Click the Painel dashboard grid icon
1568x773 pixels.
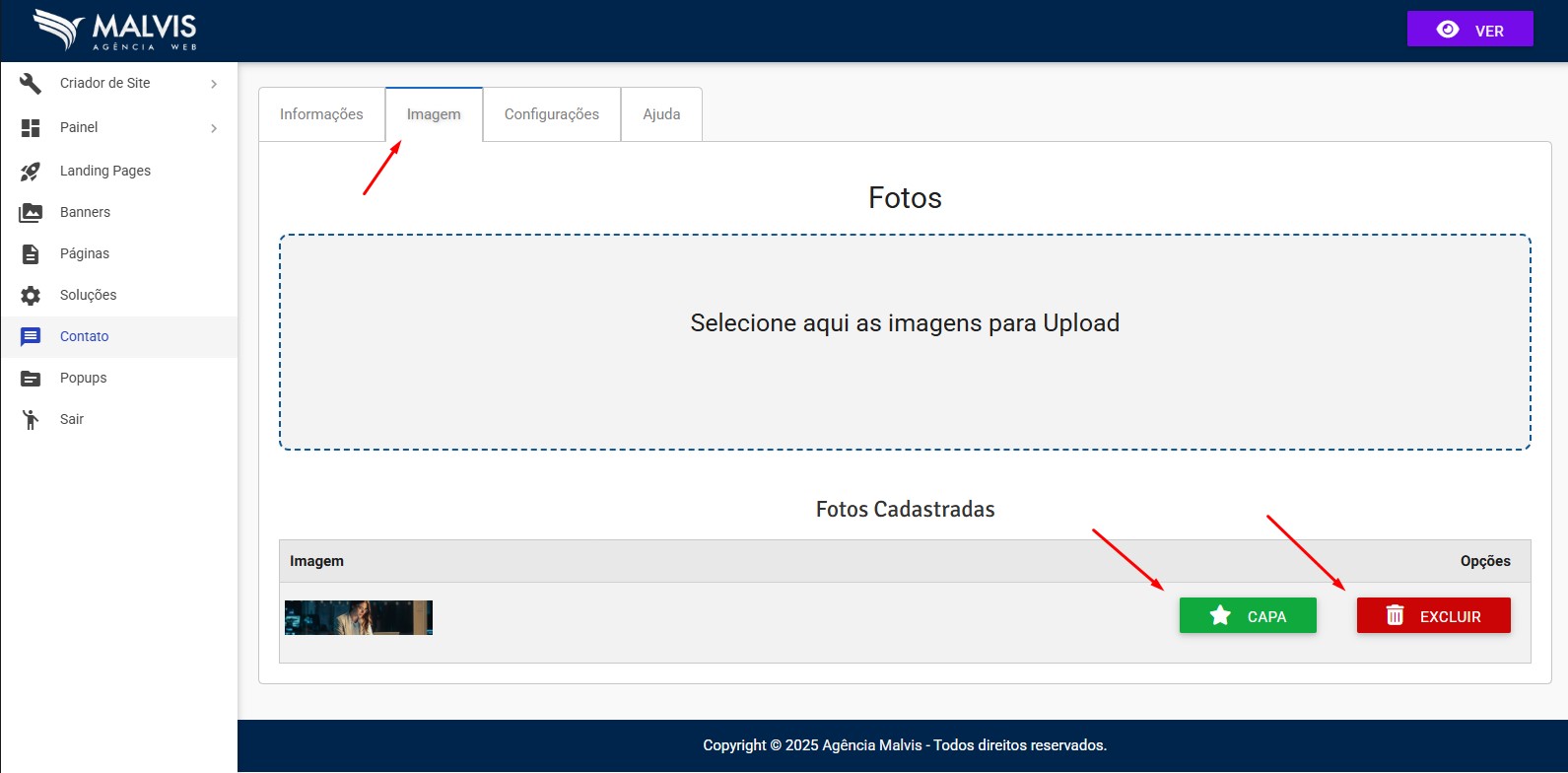pyautogui.click(x=31, y=128)
